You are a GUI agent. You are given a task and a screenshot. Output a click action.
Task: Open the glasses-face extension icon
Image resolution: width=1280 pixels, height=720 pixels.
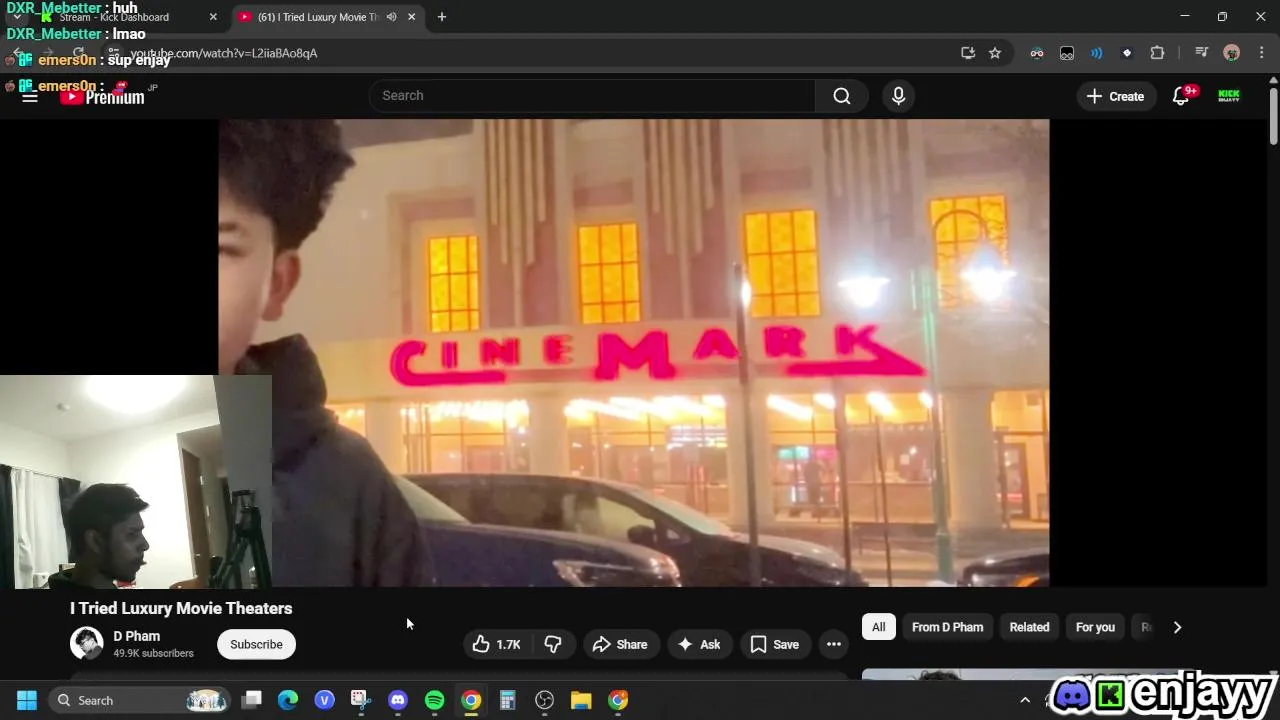pyautogui.click(x=1037, y=53)
